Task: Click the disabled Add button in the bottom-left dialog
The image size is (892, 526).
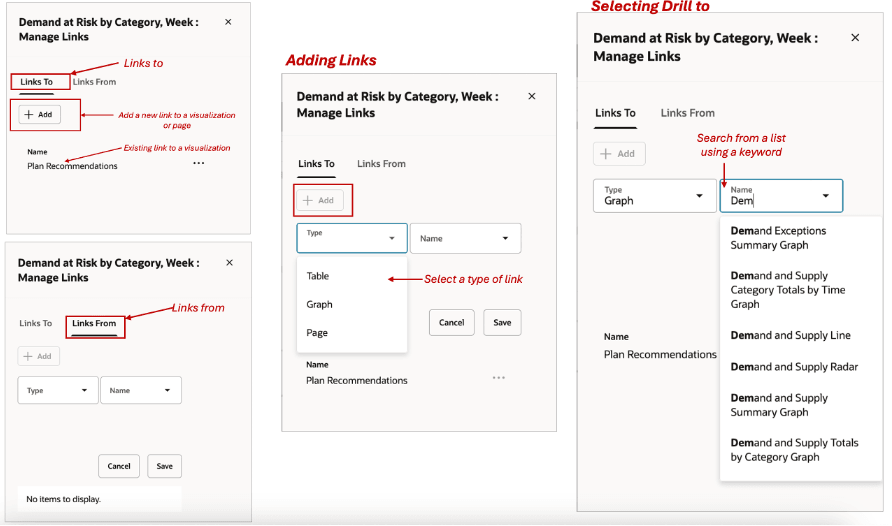Action: coord(38,356)
